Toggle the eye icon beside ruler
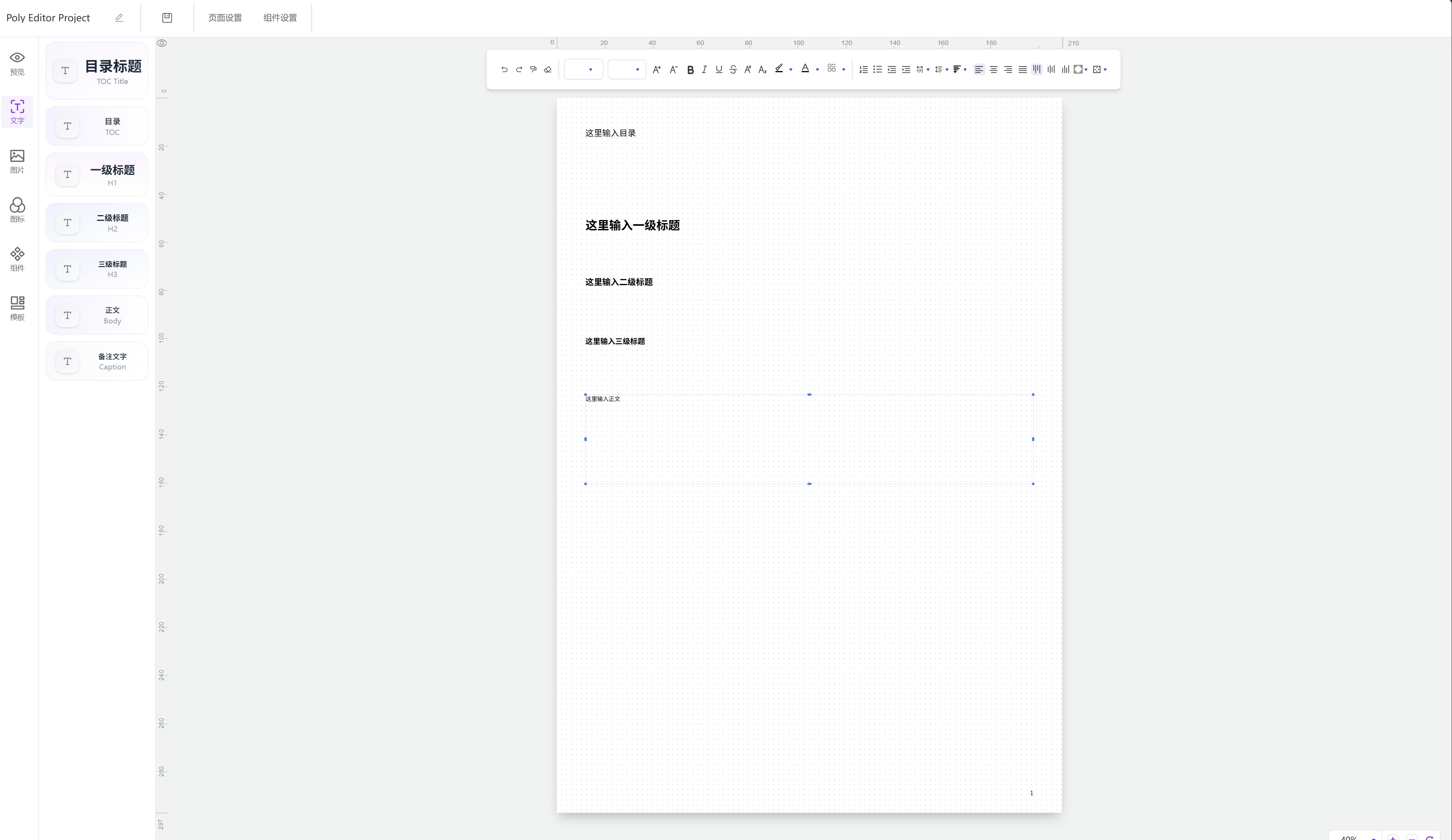The height and width of the screenshot is (840, 1452). pyautogui.click(x=162, y=43)
